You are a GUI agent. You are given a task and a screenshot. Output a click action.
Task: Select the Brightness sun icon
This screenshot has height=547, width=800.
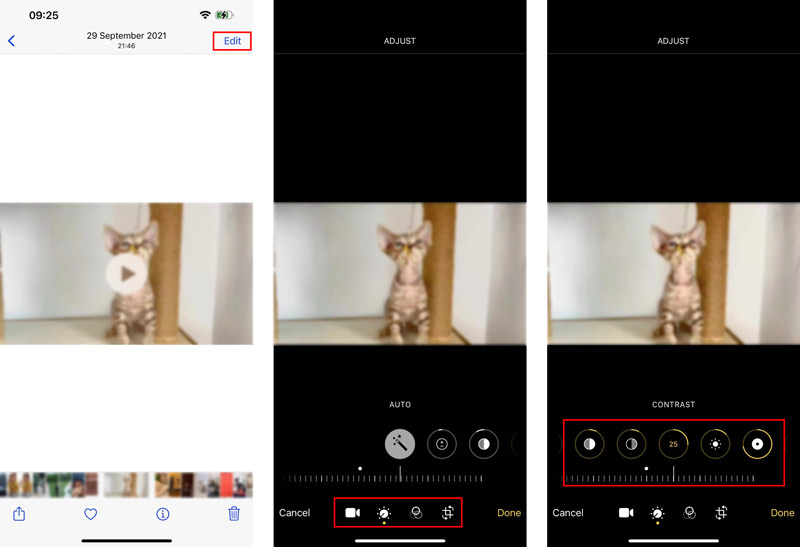click(x=715, y=444)
